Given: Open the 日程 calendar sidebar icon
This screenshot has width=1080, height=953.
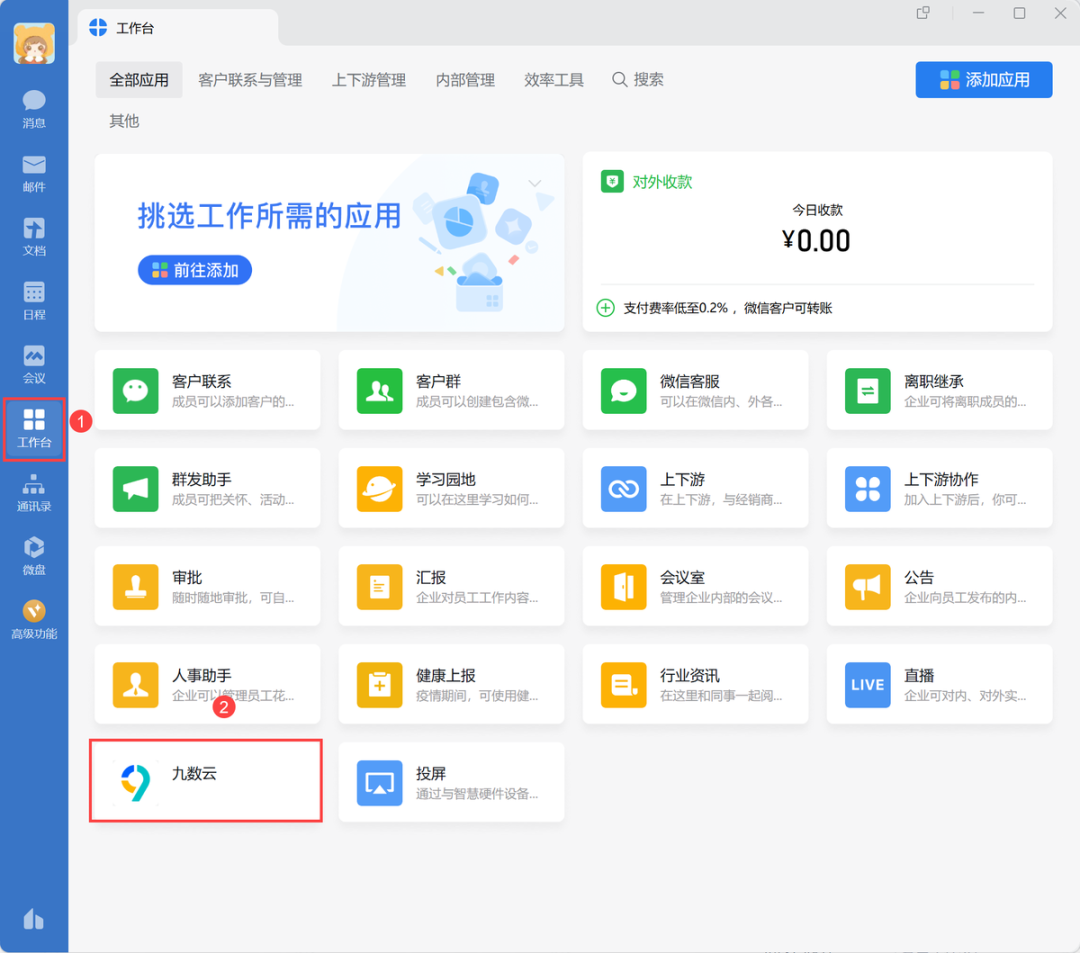Looking at the screenshot, I should 34,301.
